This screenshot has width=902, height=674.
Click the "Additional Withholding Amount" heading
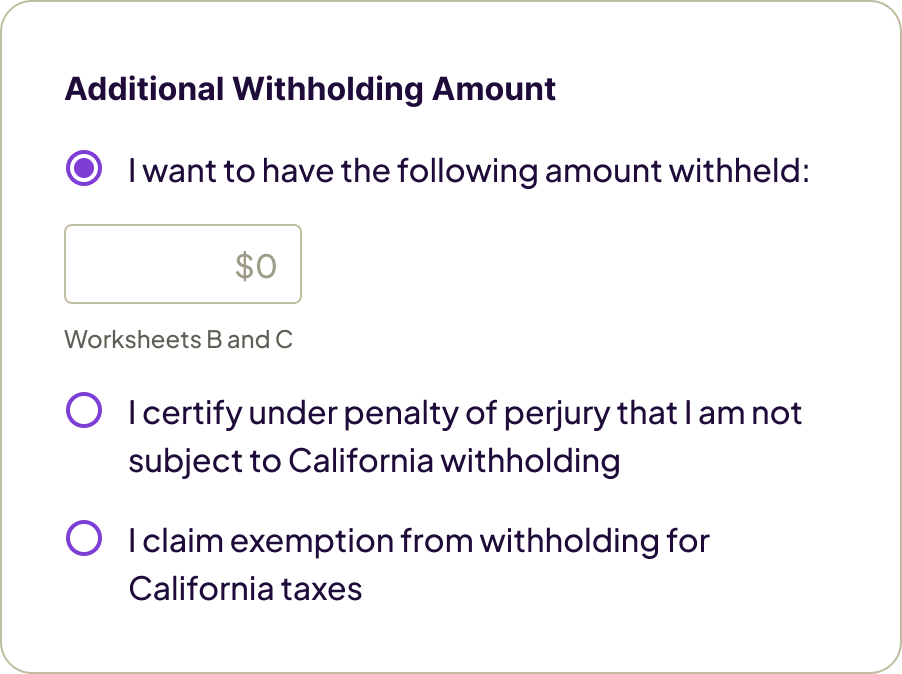pyautogui.click(x=310, y=89)
